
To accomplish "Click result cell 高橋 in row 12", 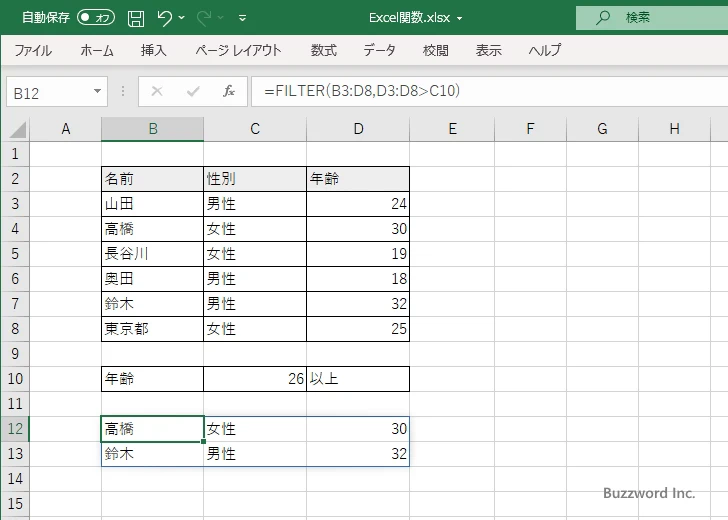I will point(152,429).
